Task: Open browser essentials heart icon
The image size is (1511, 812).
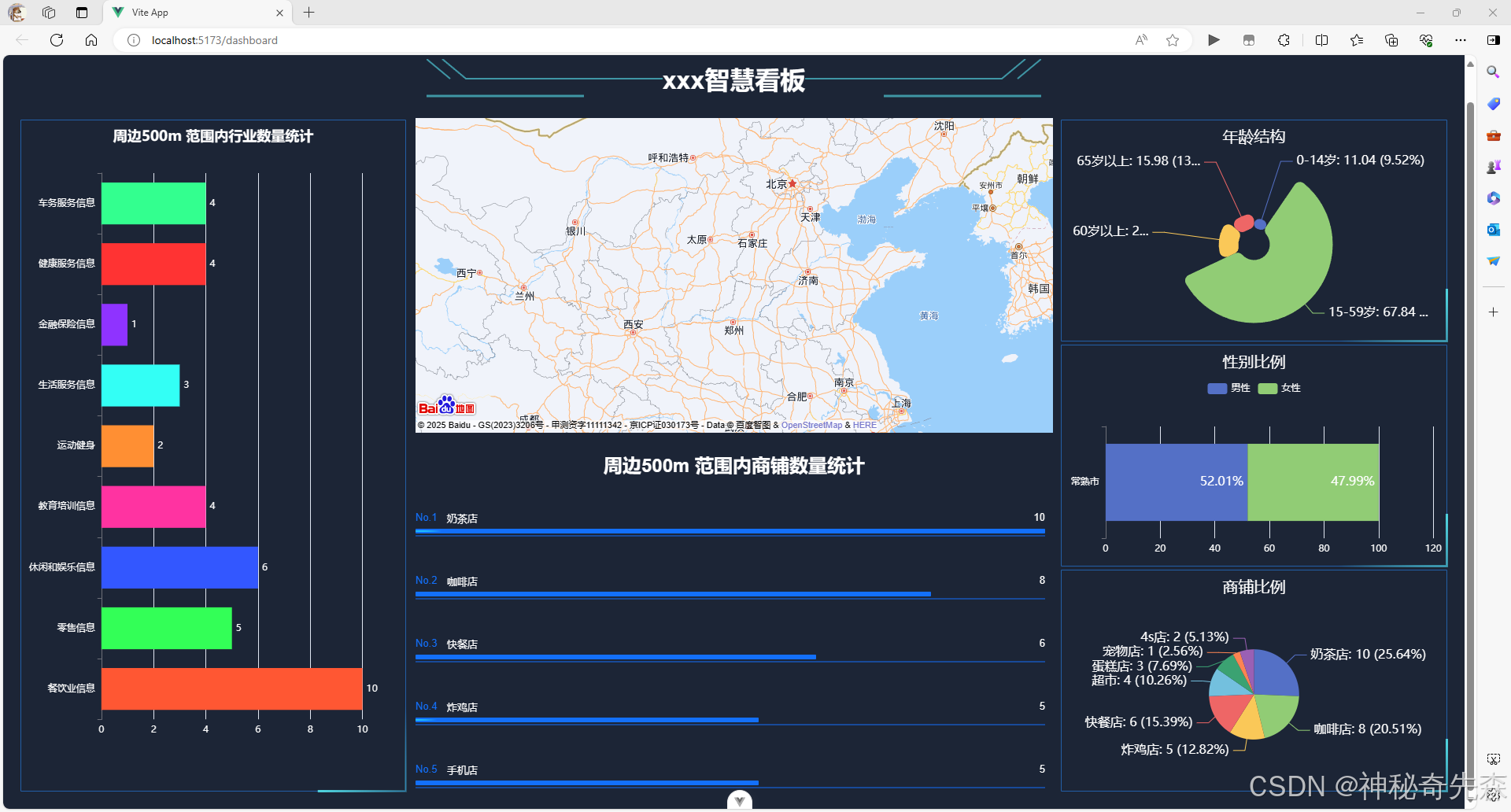Action: pos(1426,40)
